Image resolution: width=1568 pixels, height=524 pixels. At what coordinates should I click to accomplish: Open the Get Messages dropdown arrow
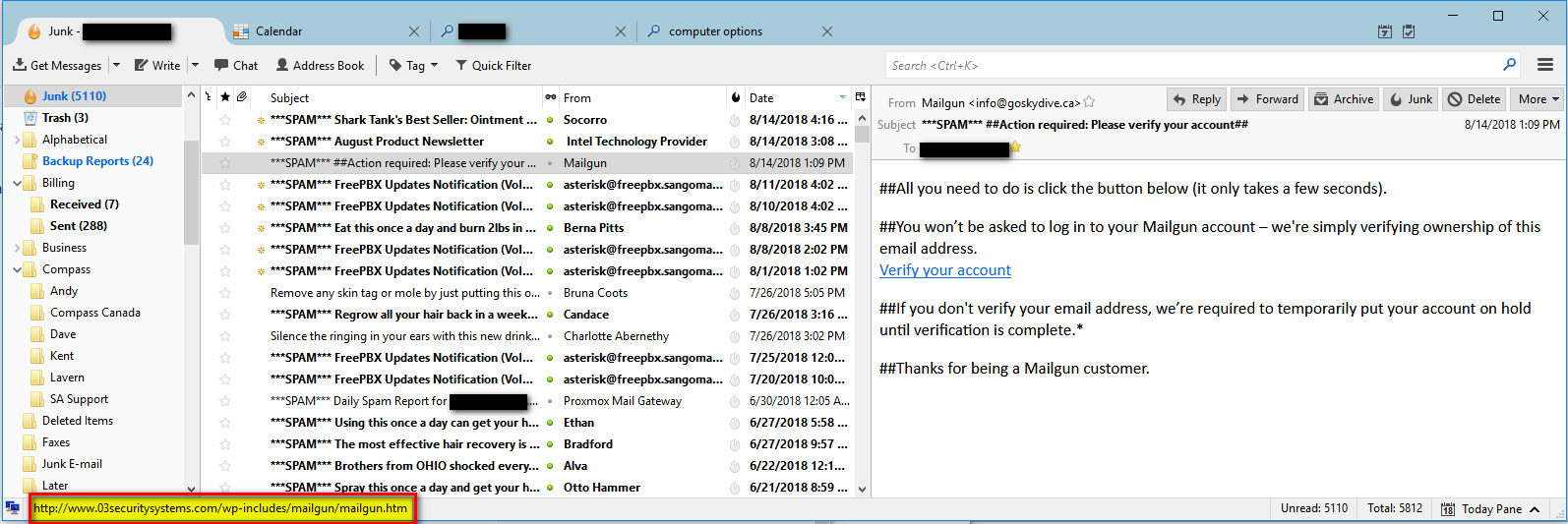click(116, 66)
